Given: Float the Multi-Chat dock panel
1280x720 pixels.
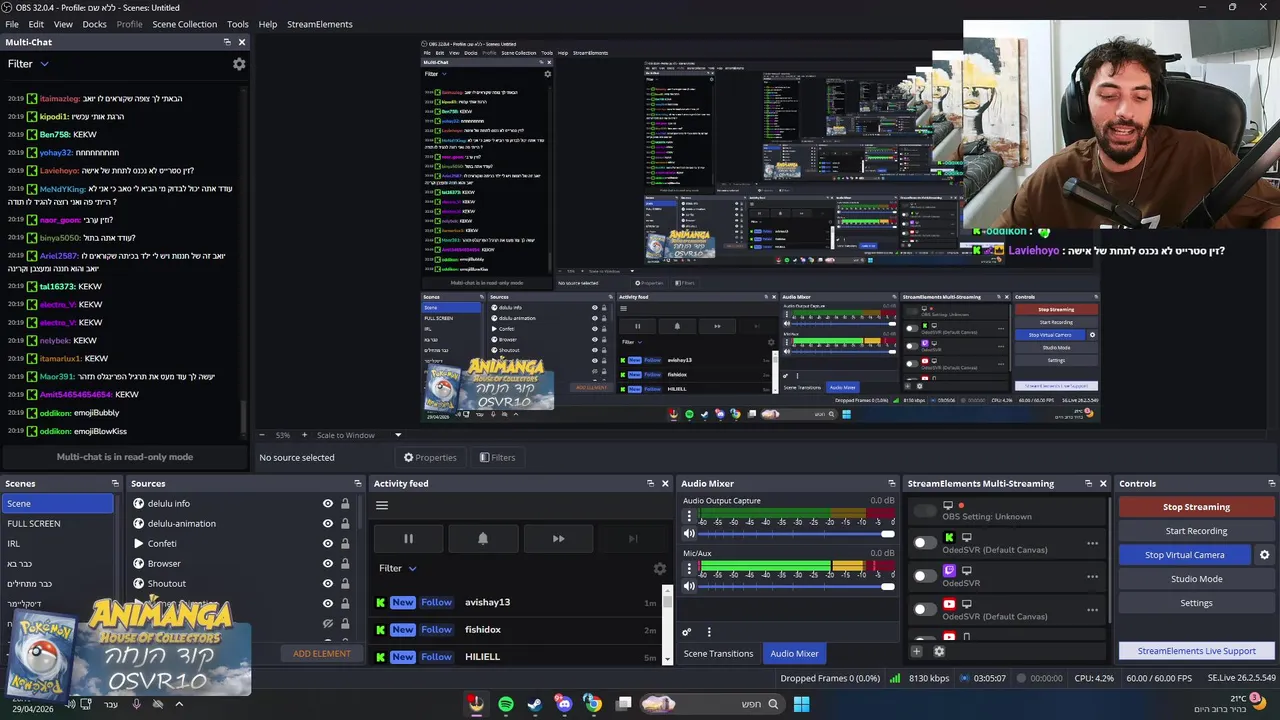Looking at the screenshot, I should [x=227, y=42].
